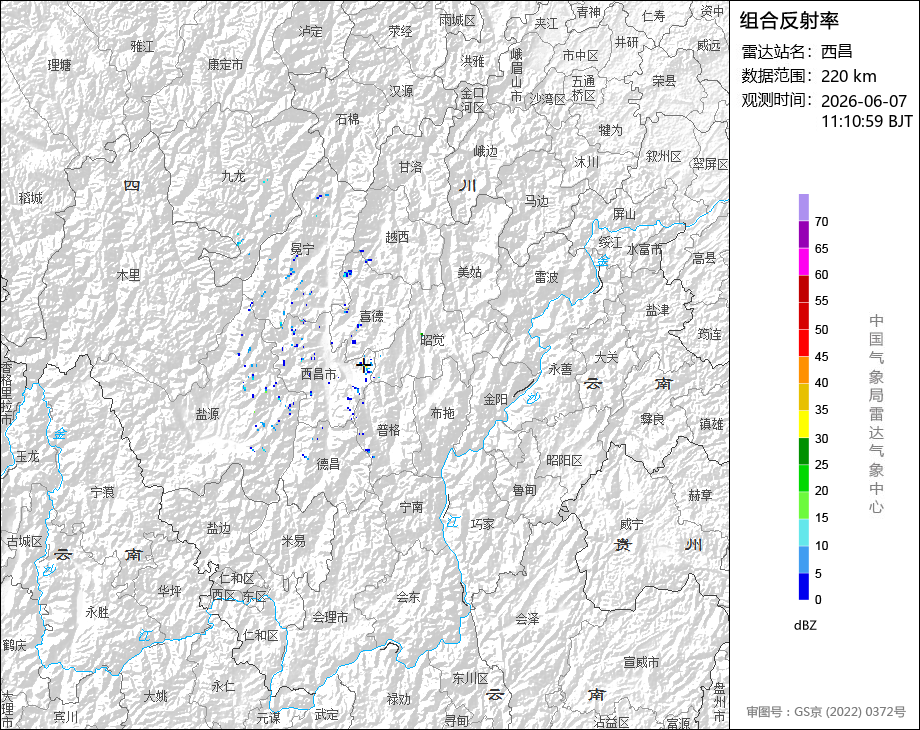
Task: Click the time 11:10:59 BJT
Action: pos(867,121)
